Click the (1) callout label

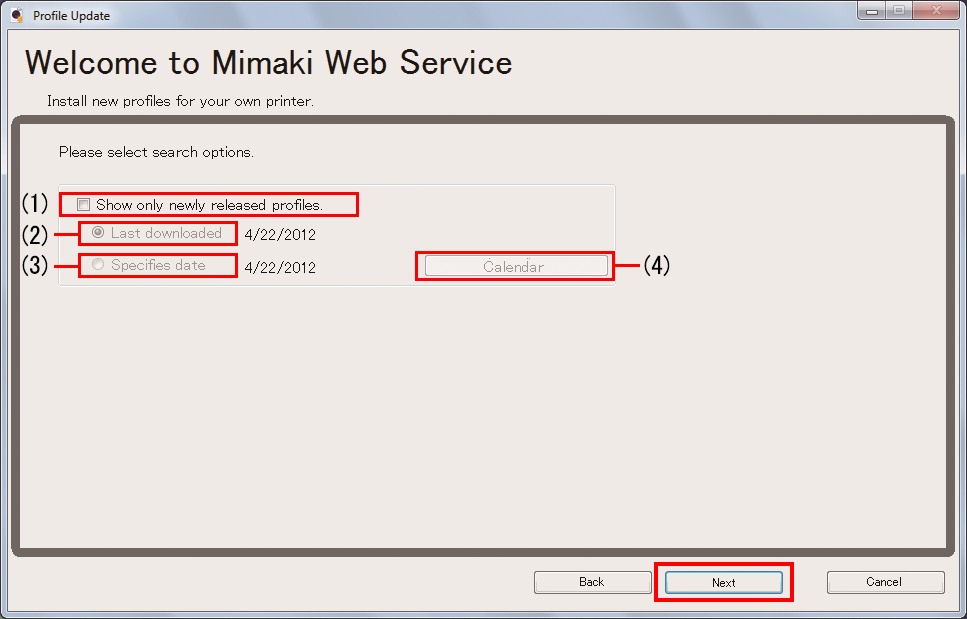[35, 204]
